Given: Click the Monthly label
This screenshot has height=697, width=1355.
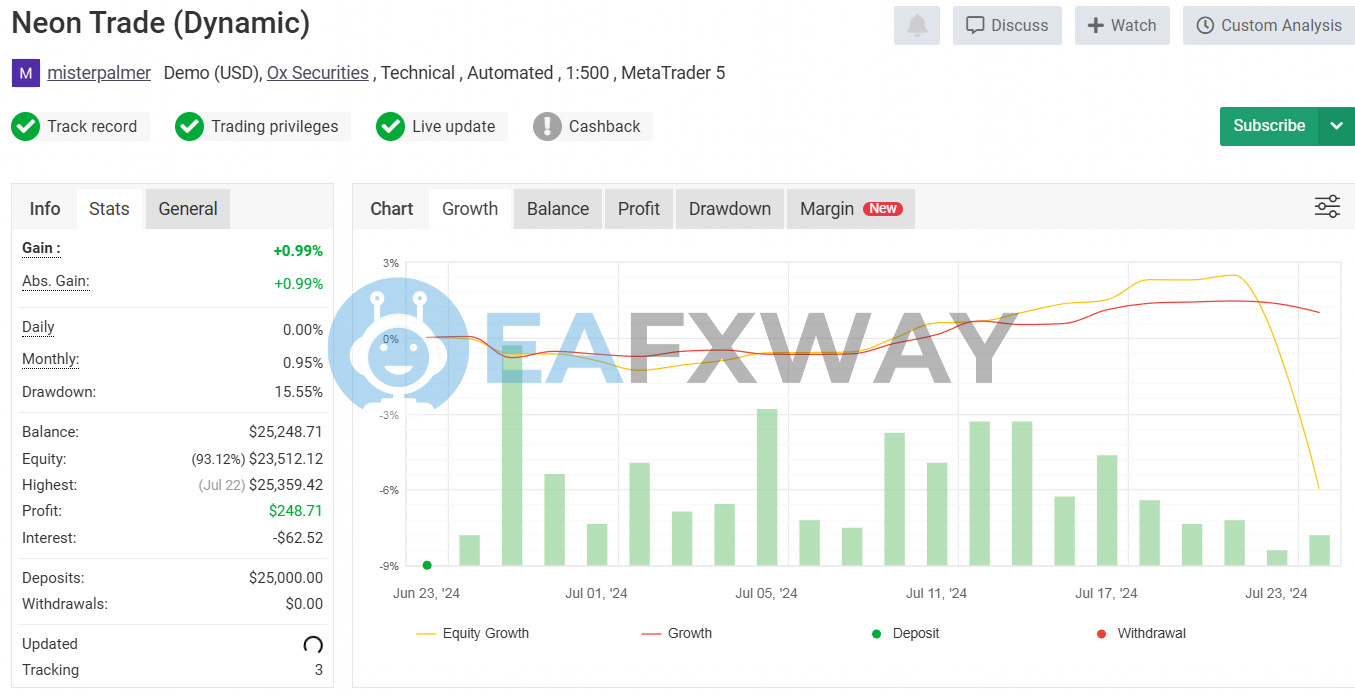Looking at the screenshot, I should (50, 359).
